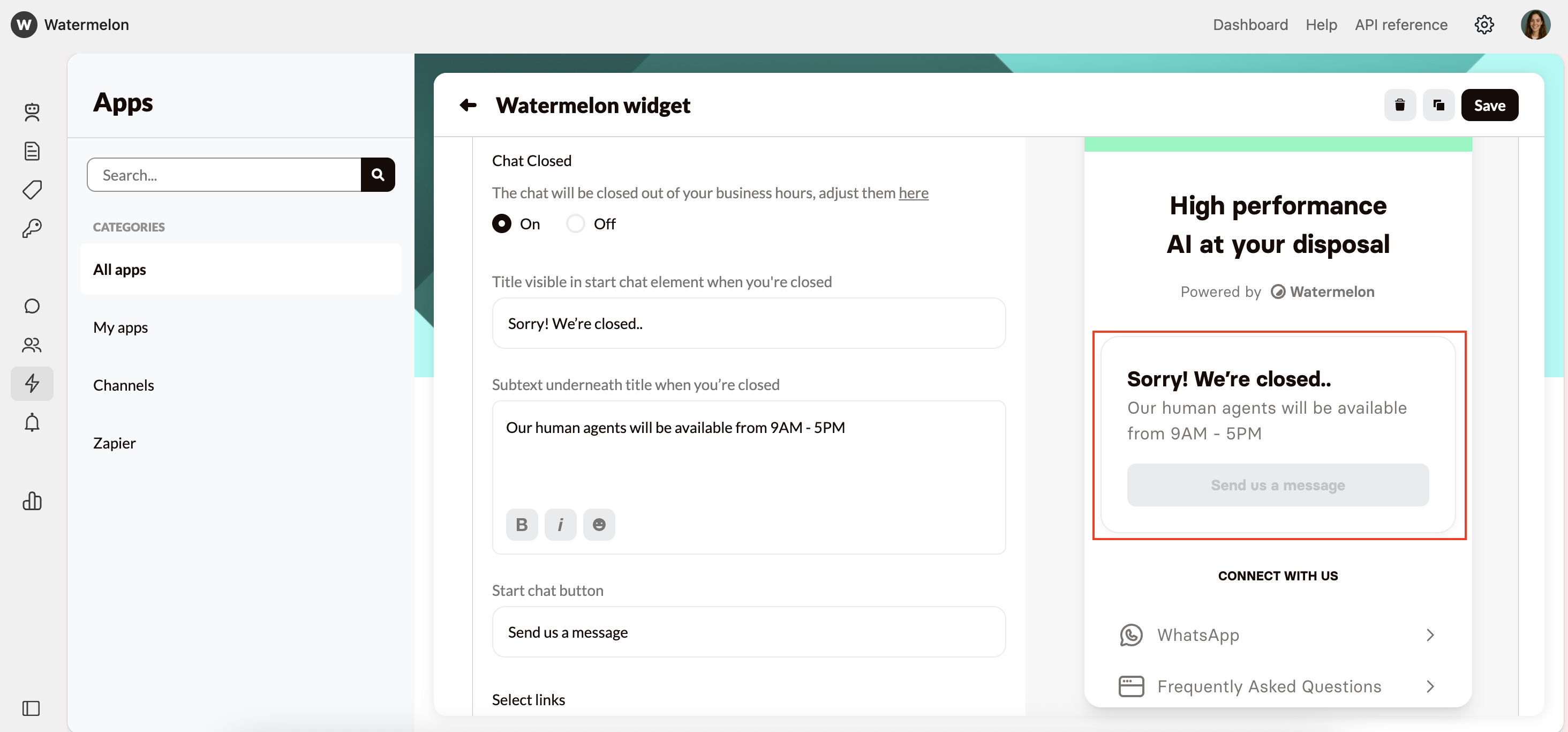
Task: Click the API keys icon
Action: (32, 228)
